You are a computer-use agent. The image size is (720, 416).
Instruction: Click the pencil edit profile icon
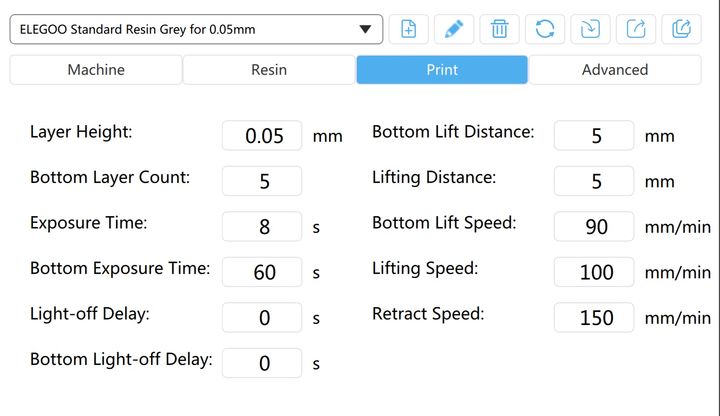454,29
